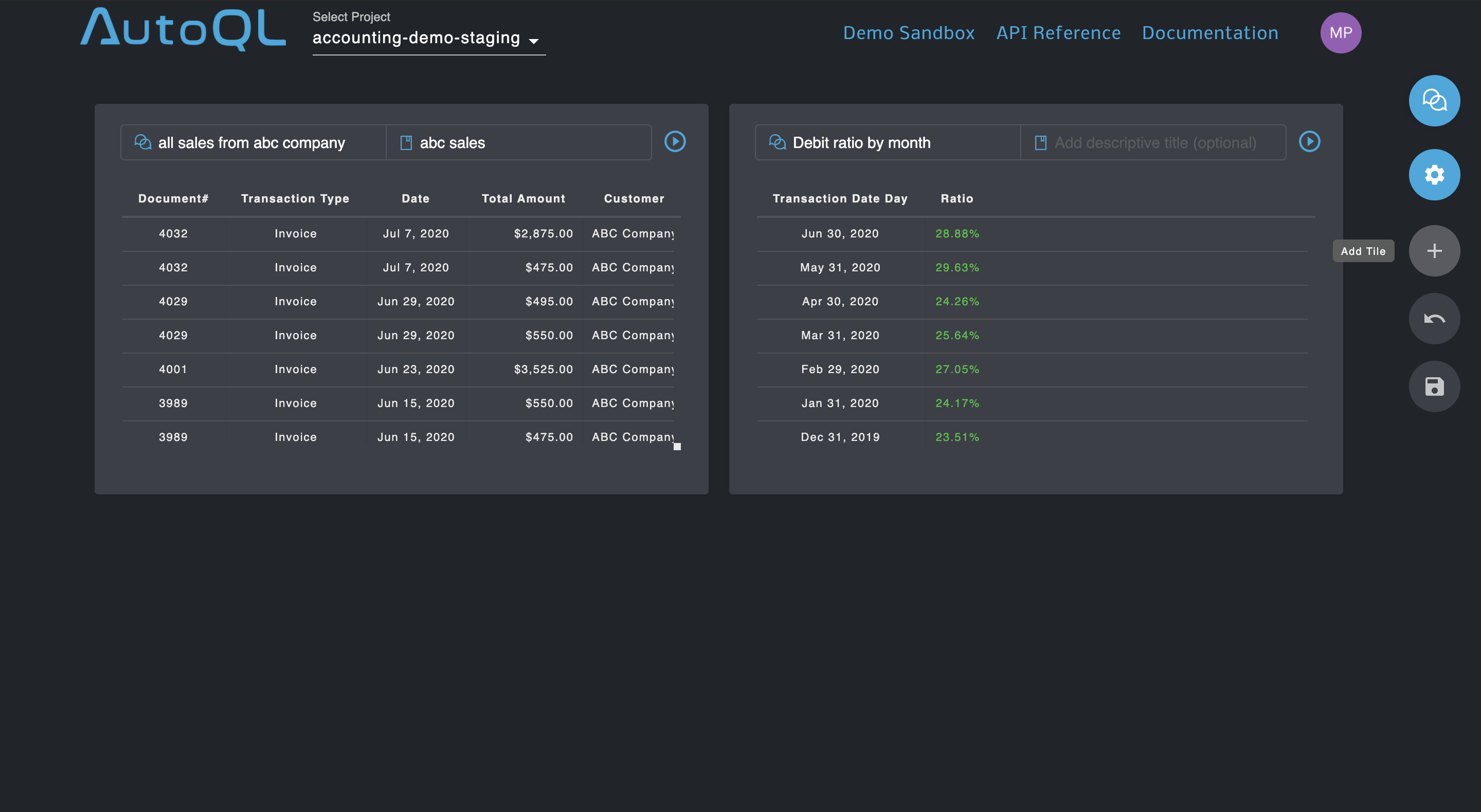Click the 27.05% ratio value
The height and width of the screenshot is (812, 1481).
point(956,369)
